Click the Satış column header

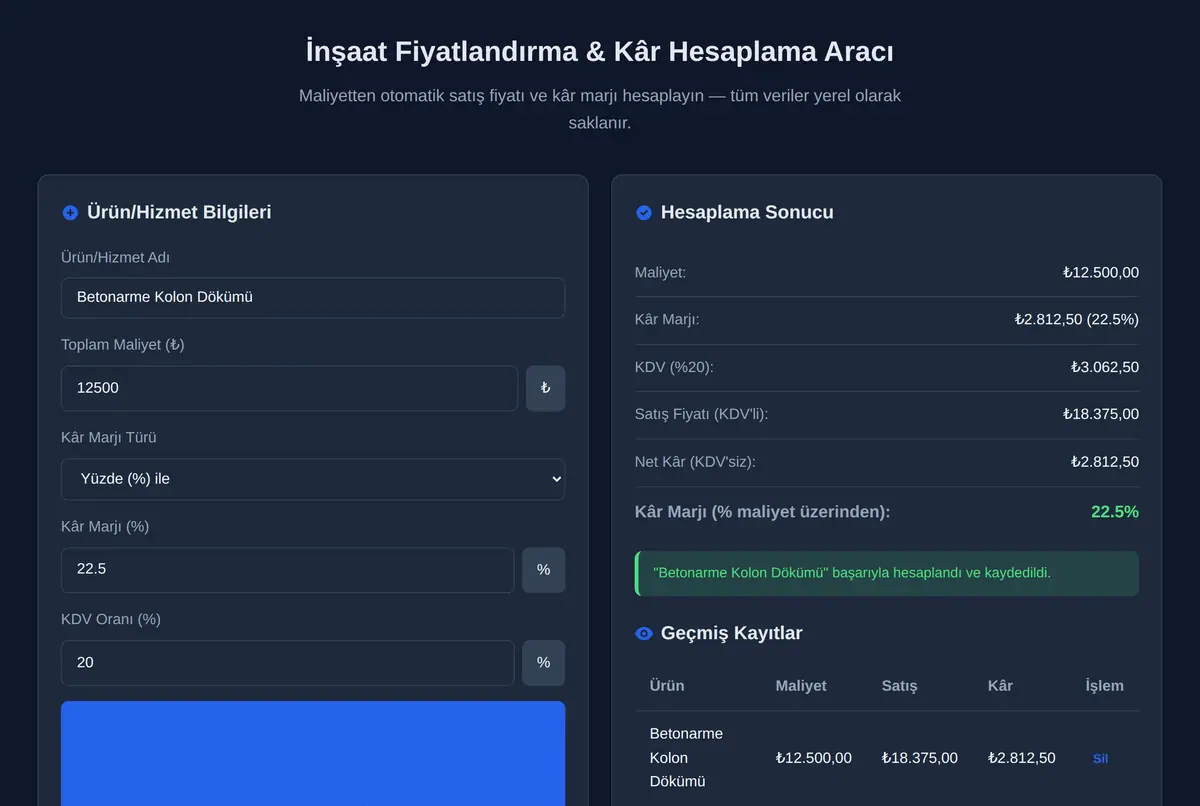tap(899, 686)
